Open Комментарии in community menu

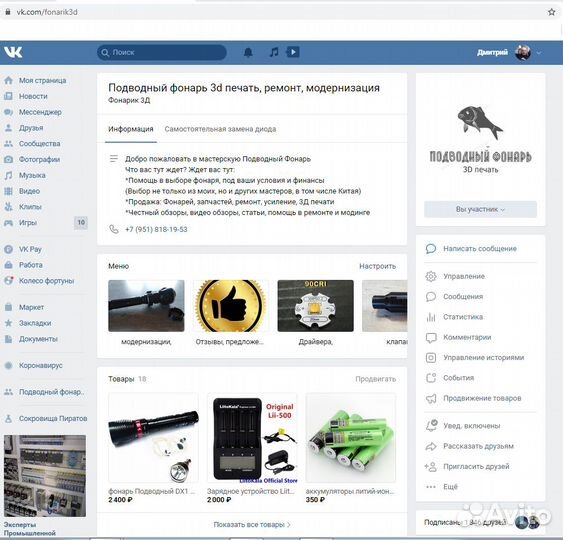click(x=458, y=338)
